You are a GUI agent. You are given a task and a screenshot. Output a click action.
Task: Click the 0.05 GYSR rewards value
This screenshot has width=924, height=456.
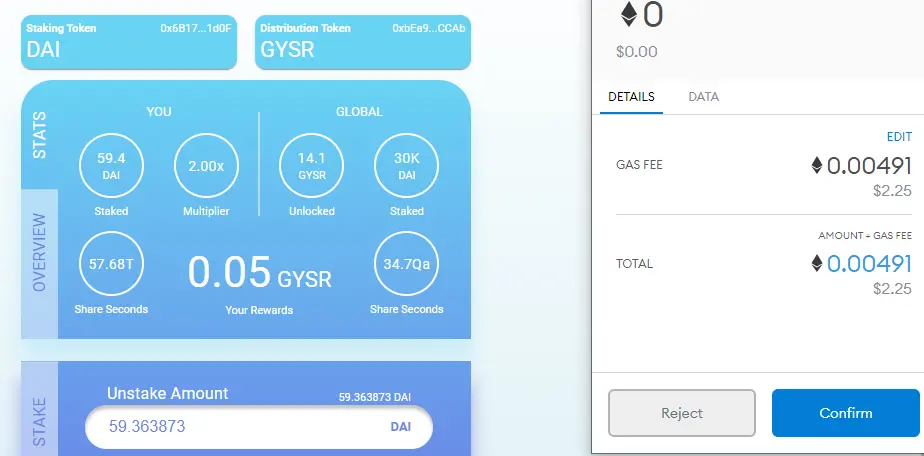point(259,273)
